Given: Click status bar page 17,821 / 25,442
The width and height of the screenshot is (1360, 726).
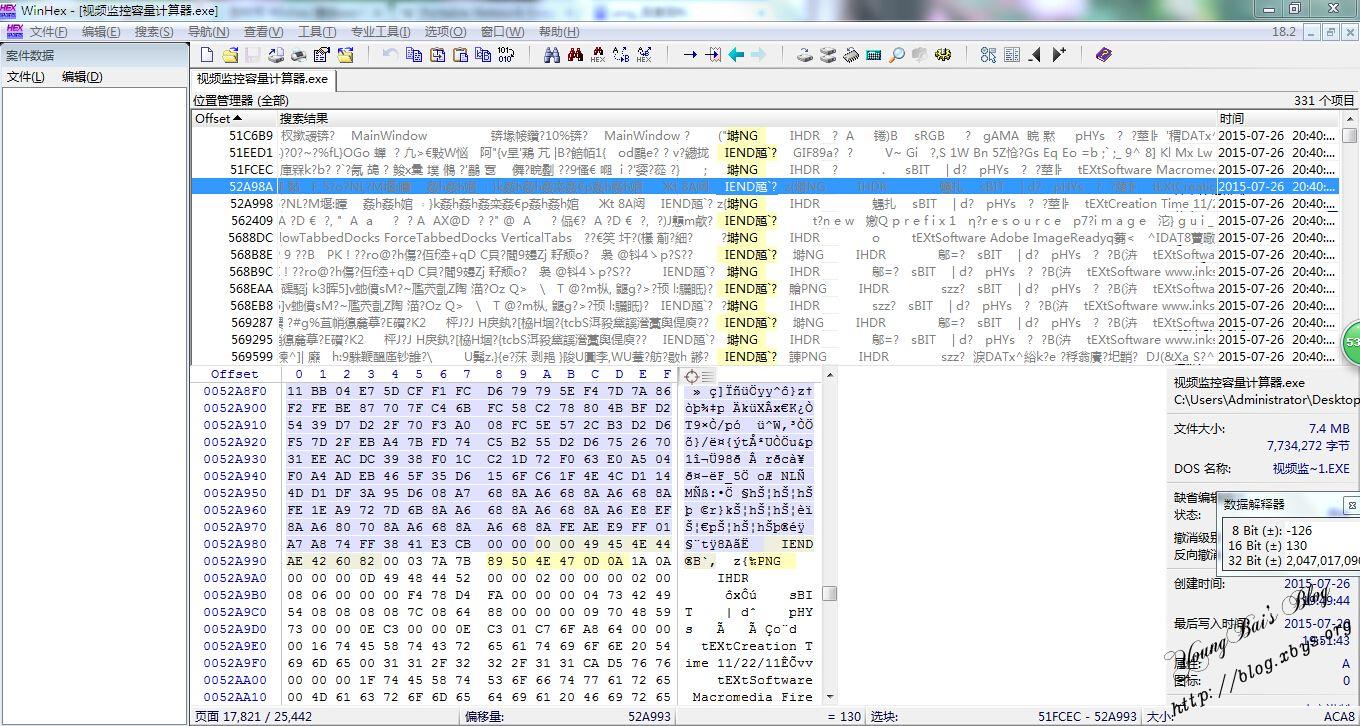Looking at the screenshot, I should point(254,716).
